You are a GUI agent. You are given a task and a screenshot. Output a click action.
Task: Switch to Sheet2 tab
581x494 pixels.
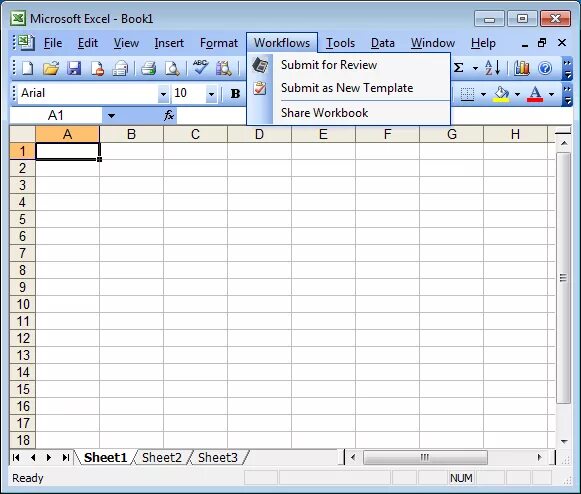(x=162, y=458)
